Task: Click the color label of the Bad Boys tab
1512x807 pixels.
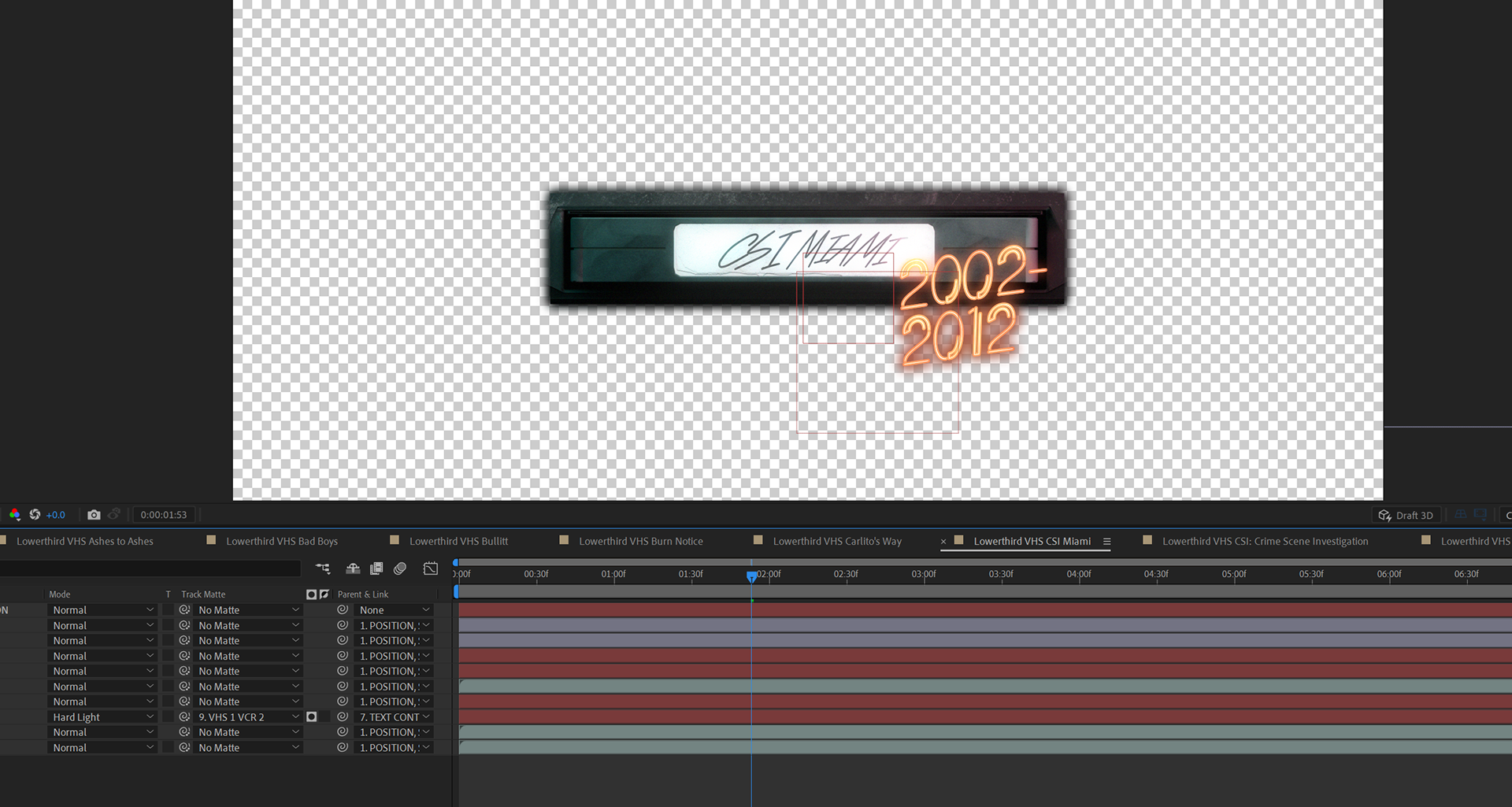Action: tap(211, 540)
